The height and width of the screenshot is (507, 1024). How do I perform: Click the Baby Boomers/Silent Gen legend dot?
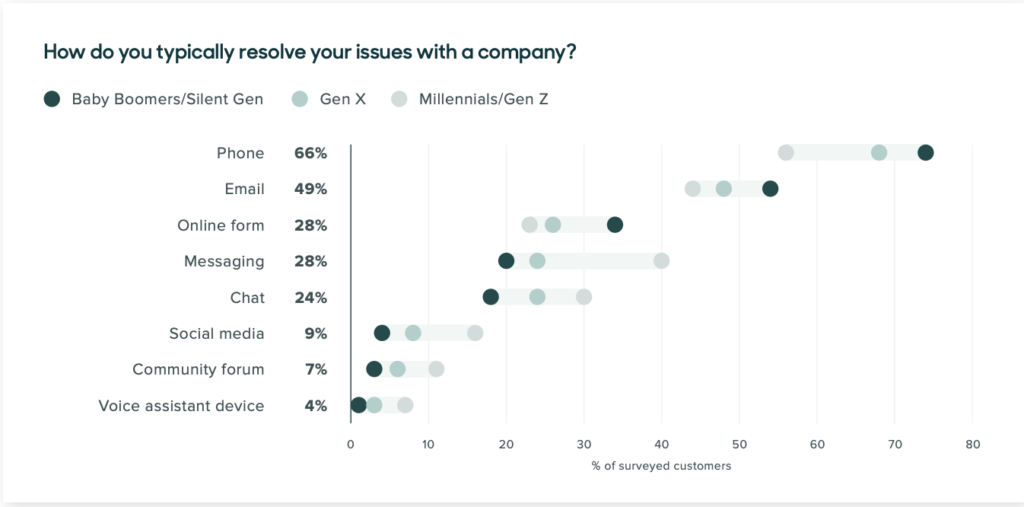(x=52, y=98)
